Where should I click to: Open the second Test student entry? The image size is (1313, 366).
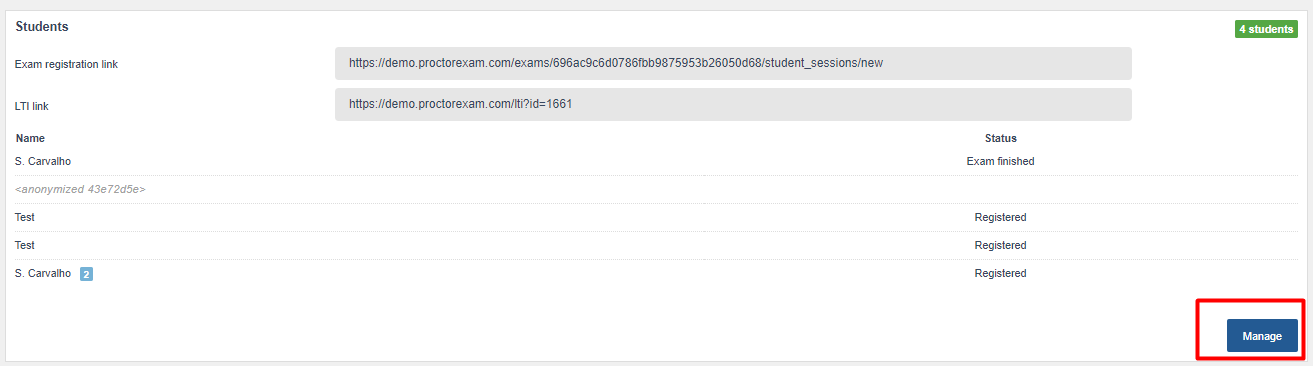[x=25, y=245]
